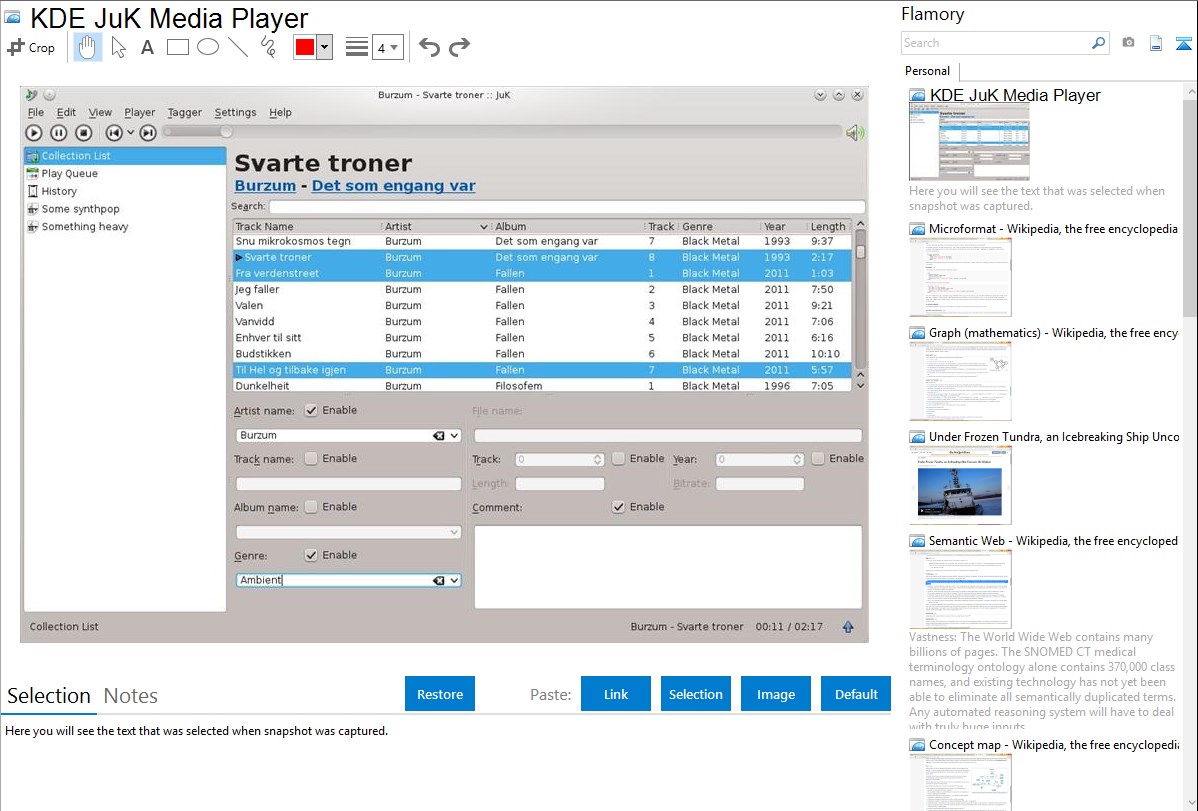Viewport: 1198px width, 811px height.
Task: Select the ellipse shape tool
Action: click(x=208, y=47)
